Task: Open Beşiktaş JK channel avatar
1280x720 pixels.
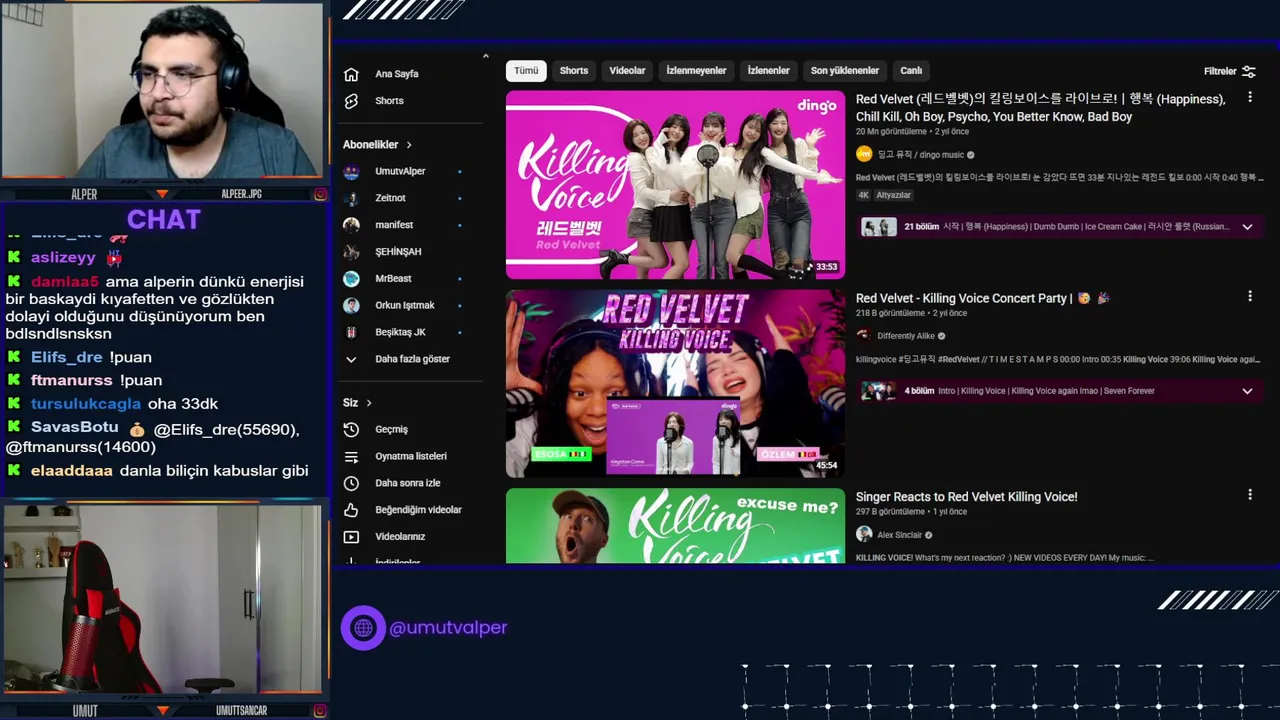Action: point(351,332)
